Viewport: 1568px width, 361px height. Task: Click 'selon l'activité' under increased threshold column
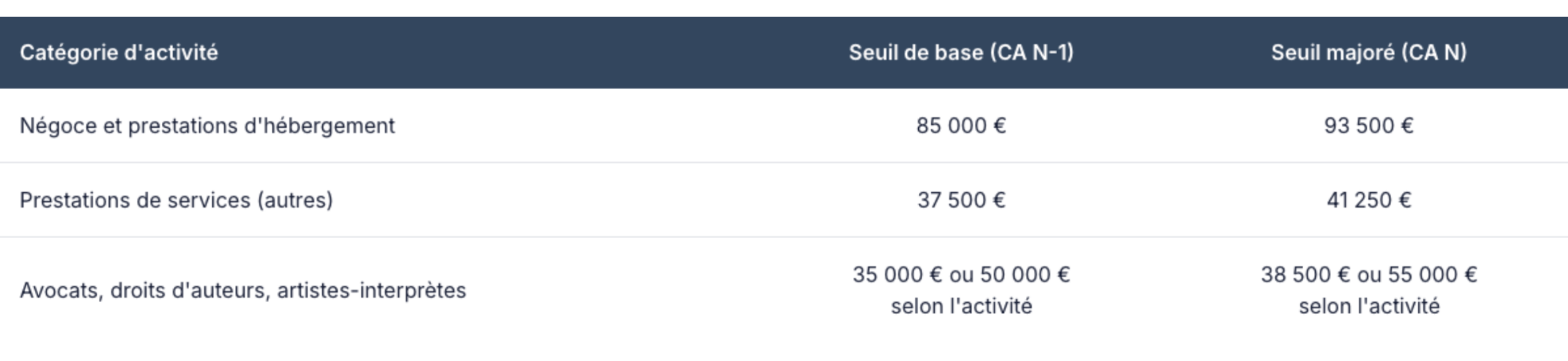pyautogui.click(x=1369, y=306)
